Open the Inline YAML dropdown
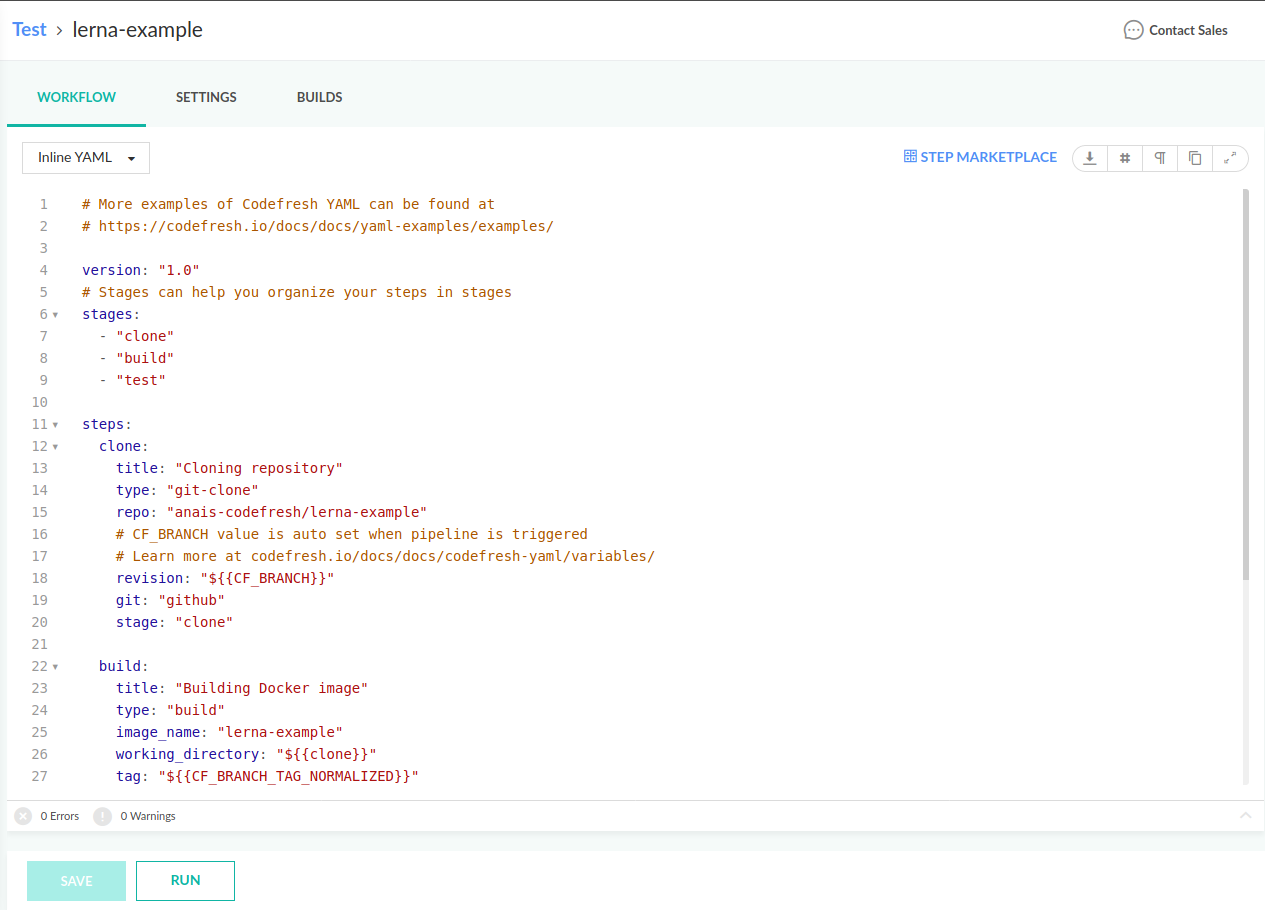Viewport: 1265px width, 910px height. (x=86, y=158)
